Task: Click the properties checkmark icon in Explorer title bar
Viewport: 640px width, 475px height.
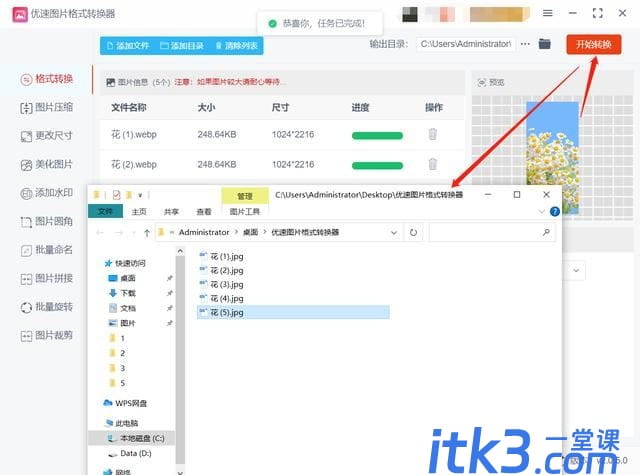Action: click(116, 195)
